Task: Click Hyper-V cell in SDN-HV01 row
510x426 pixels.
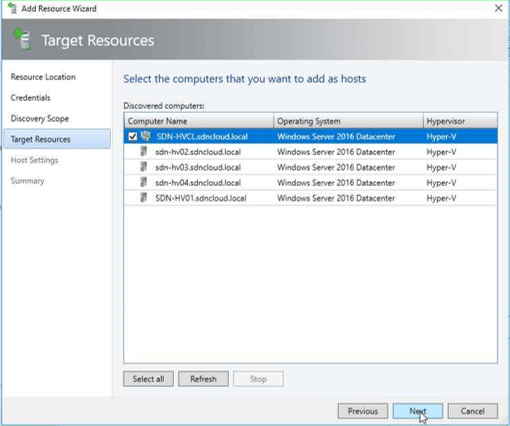Action: tap(441, 198)
